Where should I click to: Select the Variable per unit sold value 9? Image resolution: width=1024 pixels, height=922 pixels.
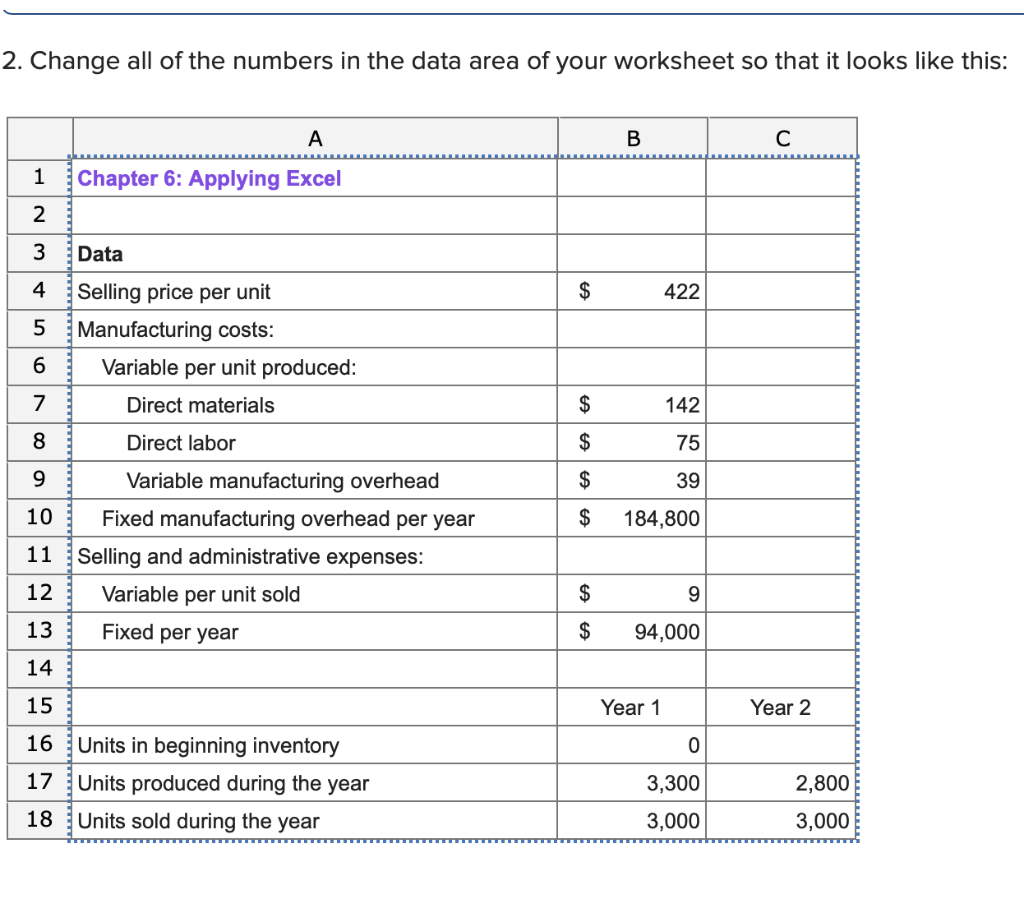(x=632, y=594)
